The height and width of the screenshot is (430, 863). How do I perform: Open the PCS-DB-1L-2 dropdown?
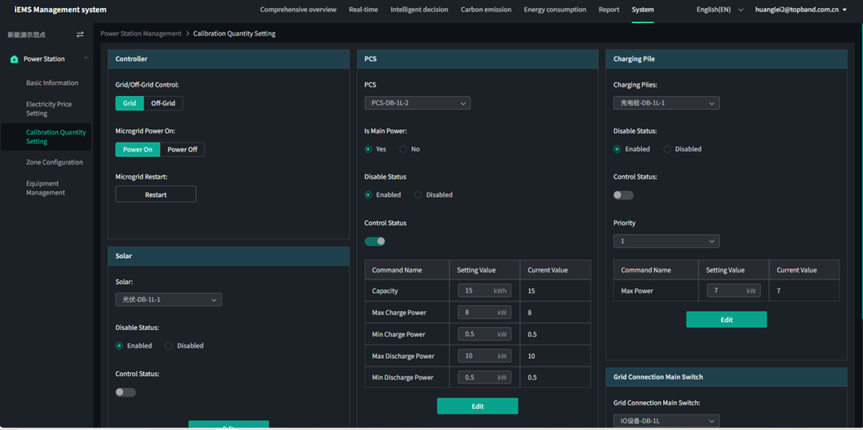(x=417, y=103)
